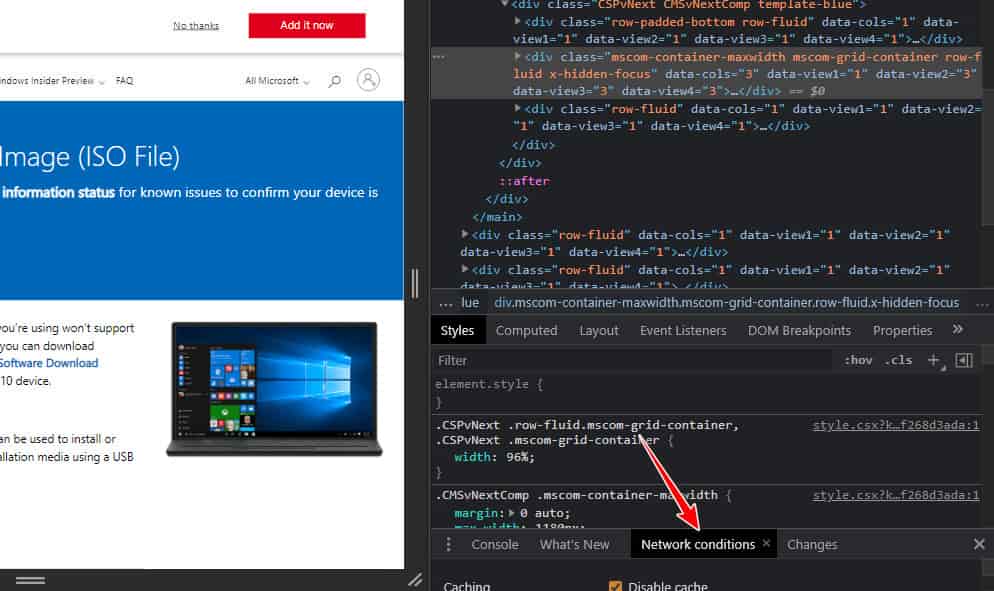Click the breadcrumb left overflow ellipsis
Screen dimensions: 994x591
tap(446, 304)
